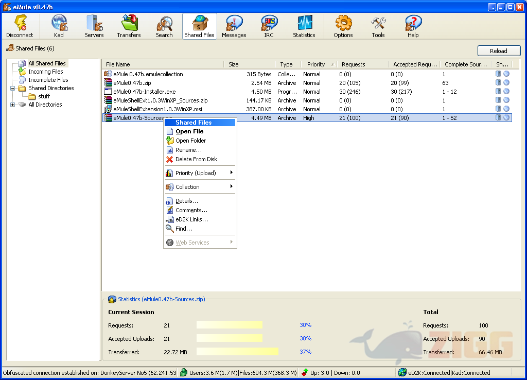
Task: Open the Statistics view
Action: click(x=304, y=26)
